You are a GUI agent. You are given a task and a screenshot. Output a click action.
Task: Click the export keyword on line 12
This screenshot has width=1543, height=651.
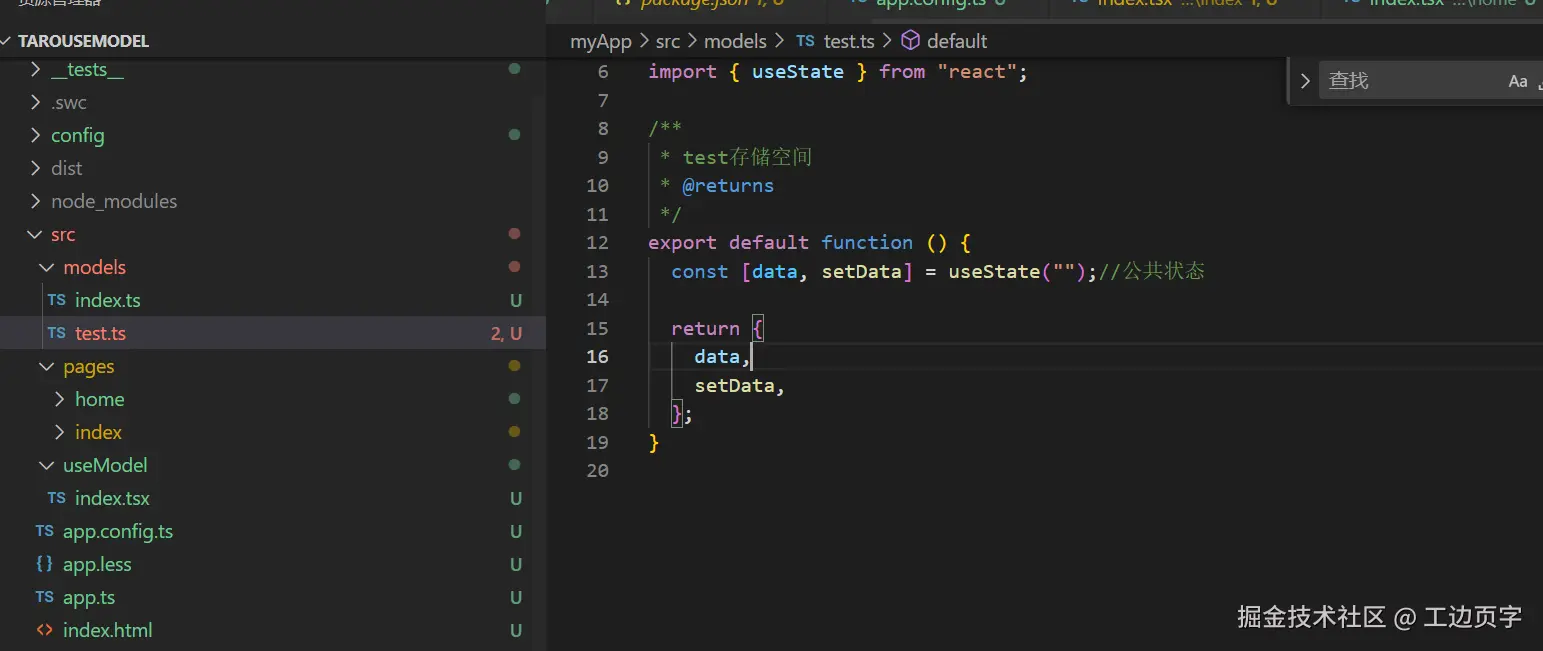tap(682, 243)
